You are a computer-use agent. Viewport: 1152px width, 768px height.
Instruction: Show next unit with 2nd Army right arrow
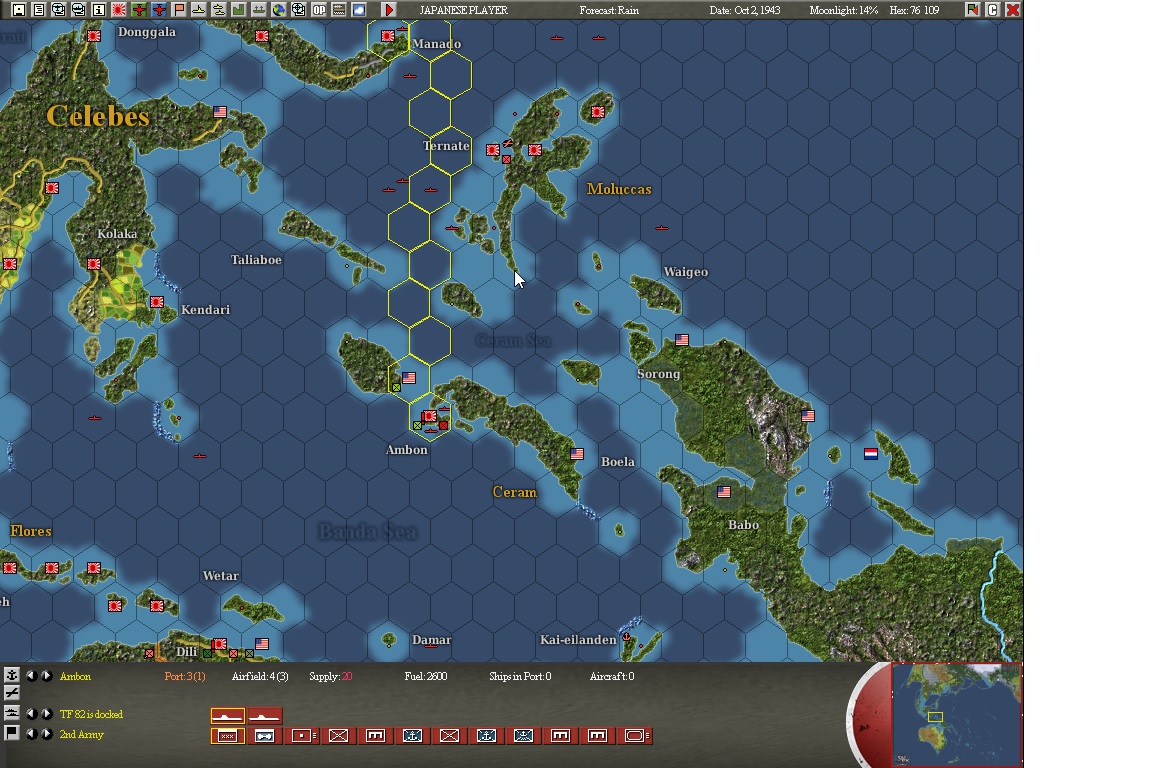pyautogui.click(x=46, y=733)
